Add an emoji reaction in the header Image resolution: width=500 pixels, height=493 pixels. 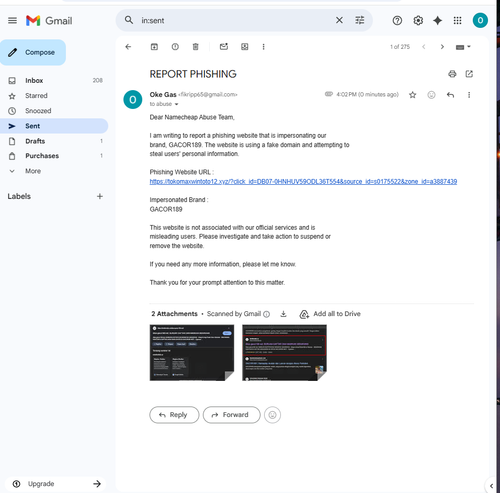pyautogui.click(x=431, y=95)
